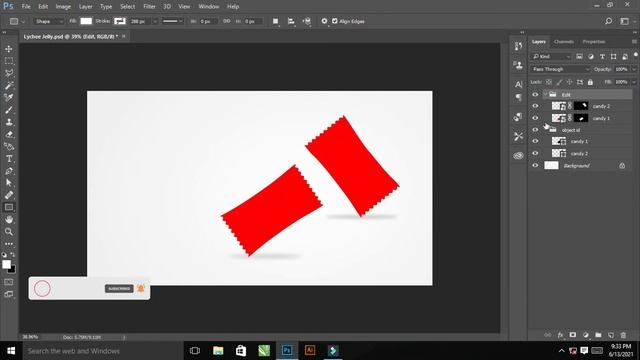Open the Filter menu
640x360 pixels.
149,7
